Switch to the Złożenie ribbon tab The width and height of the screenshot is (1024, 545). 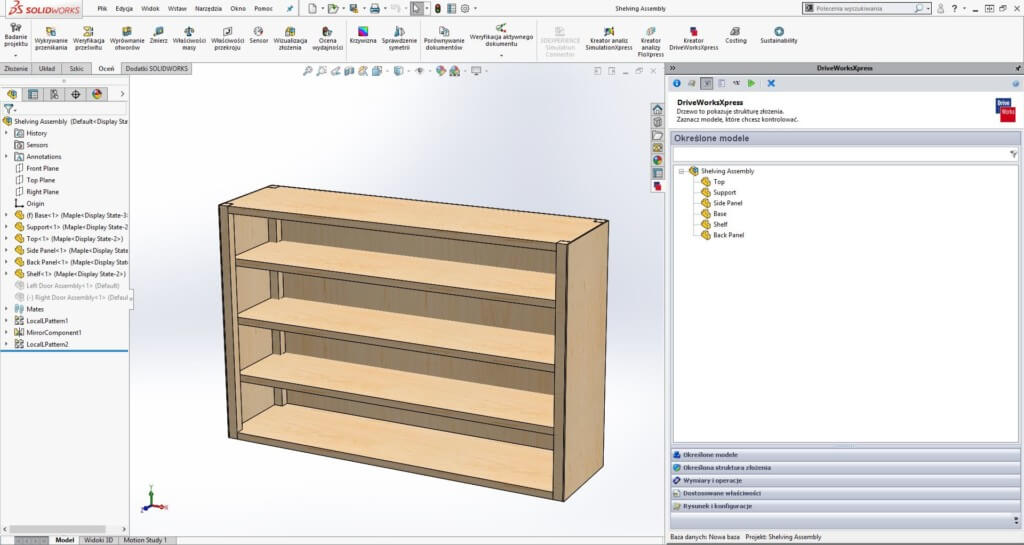point(16,69)
